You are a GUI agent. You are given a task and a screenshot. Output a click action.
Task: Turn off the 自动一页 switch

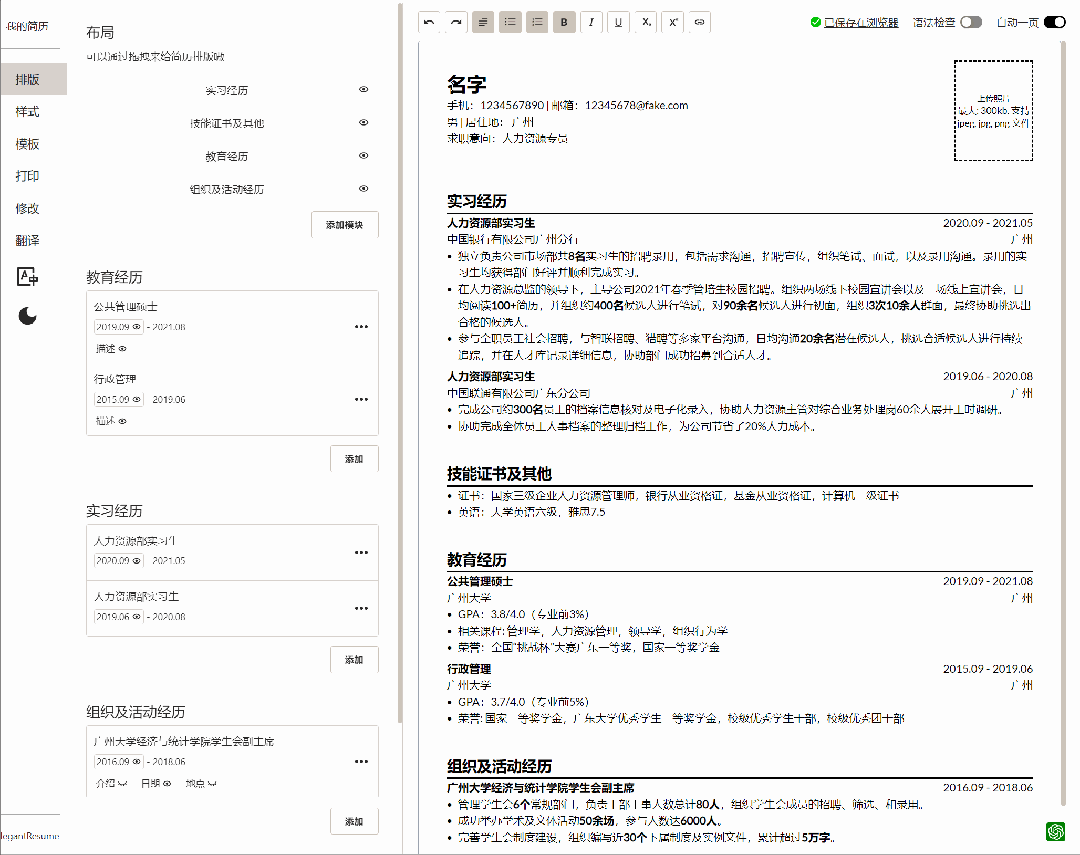(1054, 22)
